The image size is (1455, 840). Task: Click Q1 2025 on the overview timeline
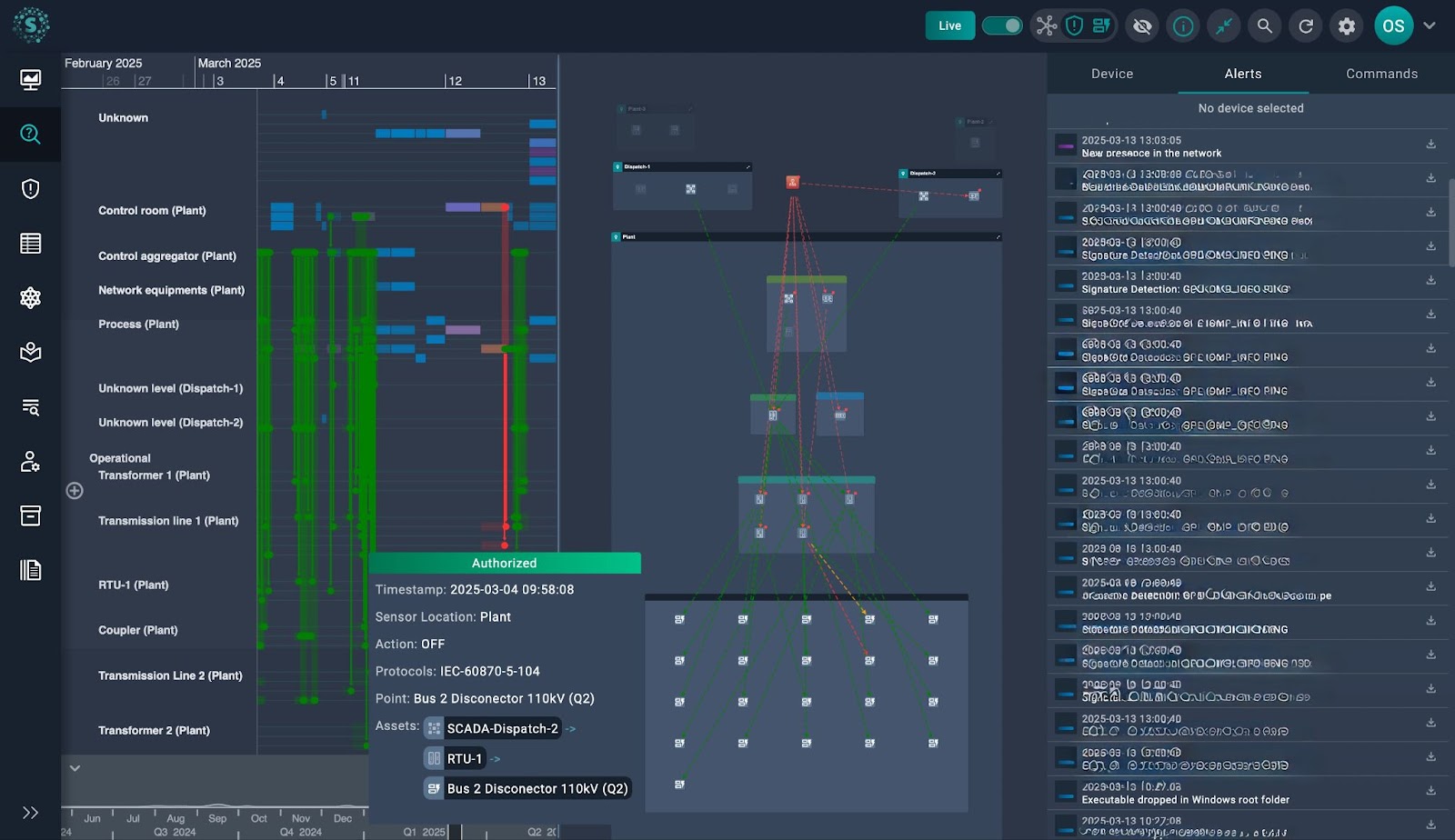[x=424, y=832]
